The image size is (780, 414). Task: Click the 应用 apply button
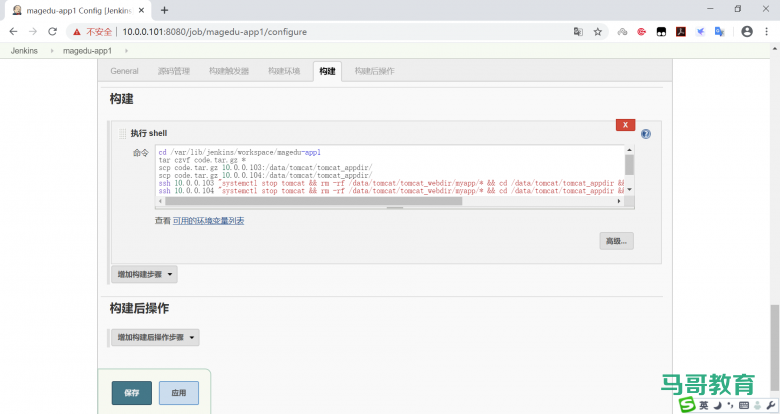coord(179,393)
